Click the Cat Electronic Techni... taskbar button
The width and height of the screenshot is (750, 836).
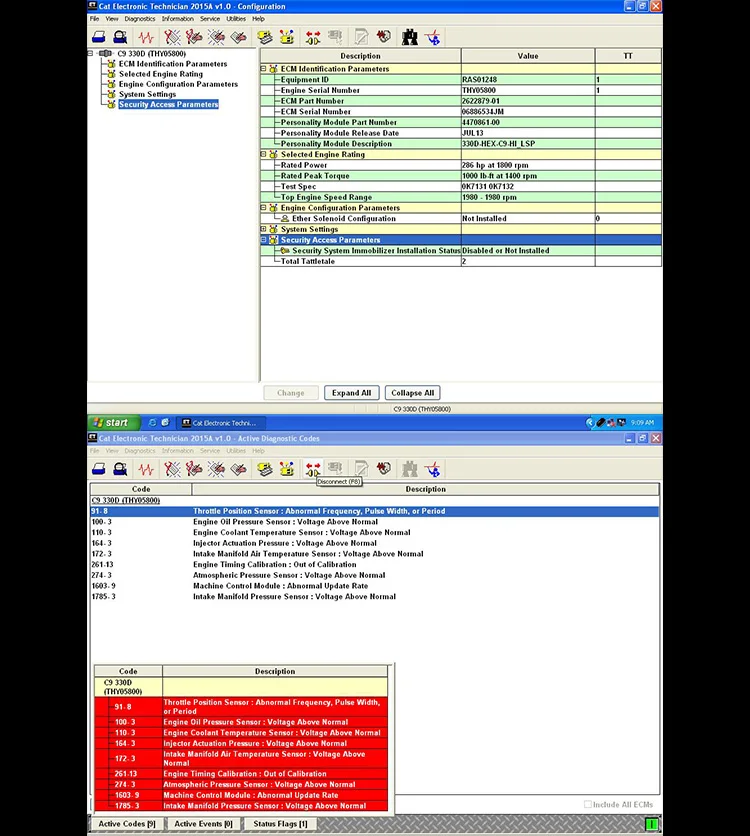click(x=222, y=423)
